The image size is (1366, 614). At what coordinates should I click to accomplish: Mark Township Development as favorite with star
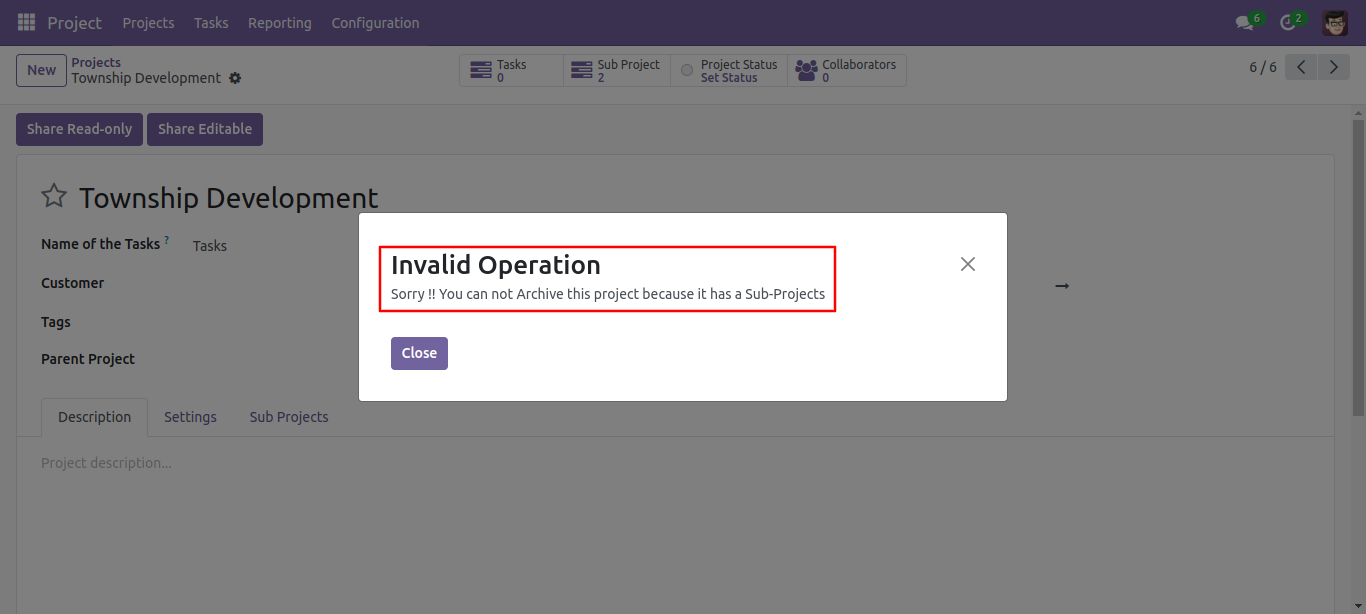pos(54,196)
